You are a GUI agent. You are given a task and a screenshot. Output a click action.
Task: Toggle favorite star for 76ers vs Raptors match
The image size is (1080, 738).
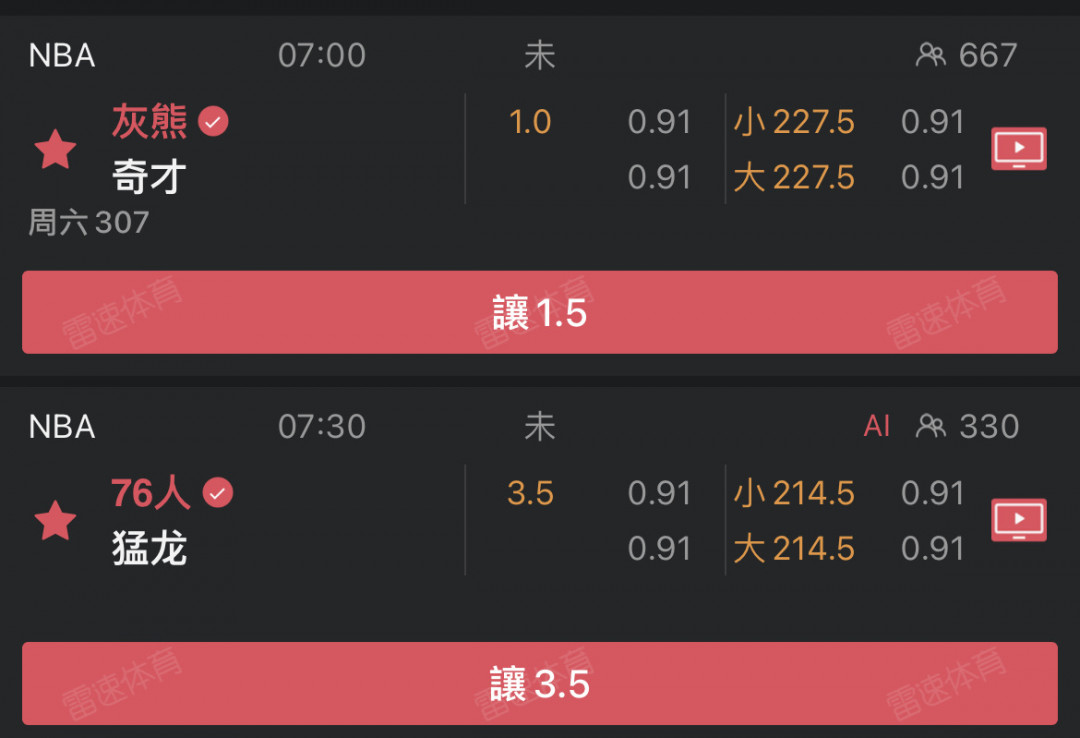pyautogui.click(x=55, y=520)
